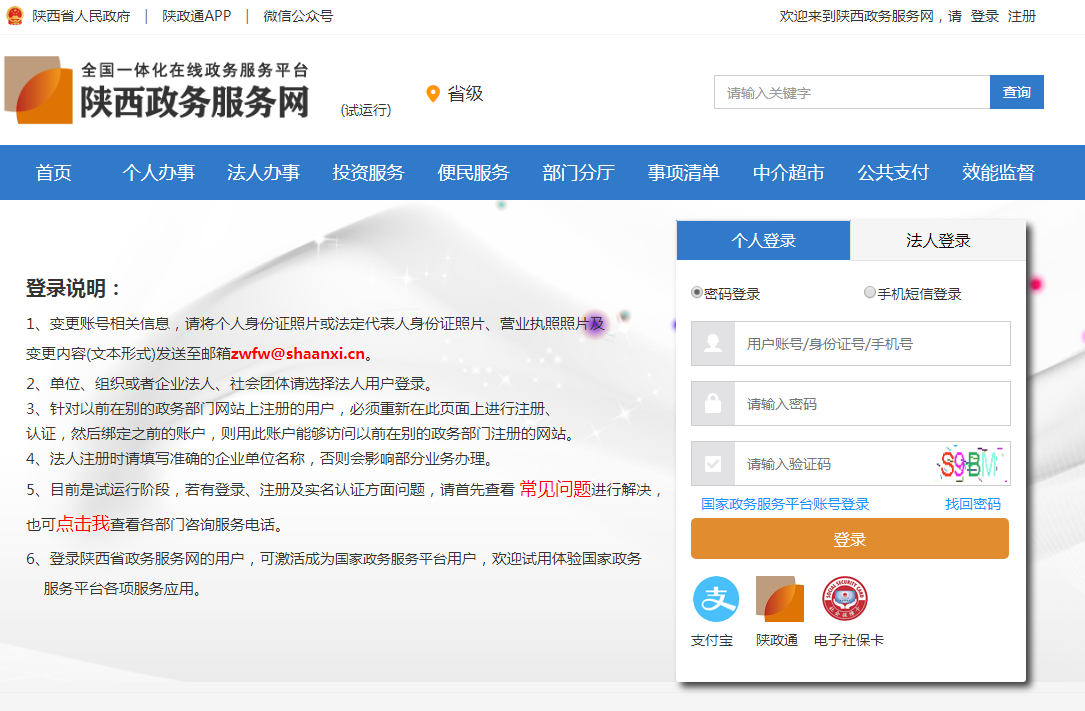Open the 便民服务 menu item
The width and height of the screenshot is (1085, 711).
tap(473, 172)
